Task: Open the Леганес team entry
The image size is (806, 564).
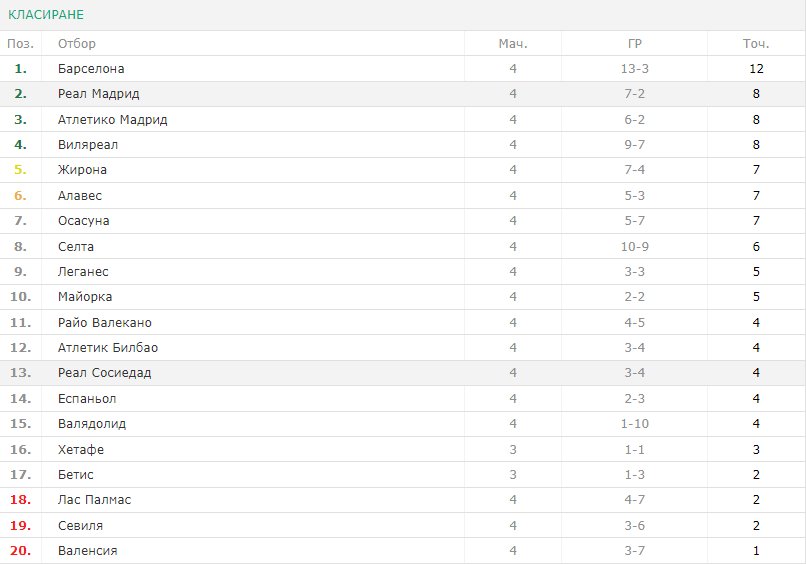Action: pyautogui.click(x=83, y=272)
